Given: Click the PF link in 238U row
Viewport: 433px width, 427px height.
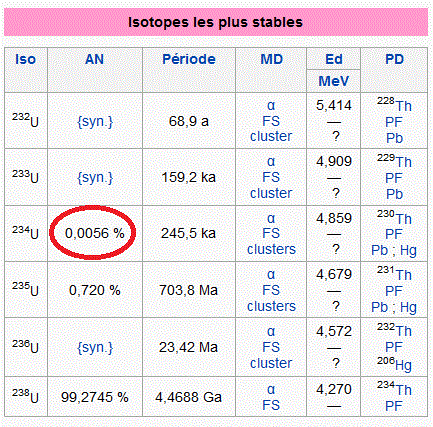Looking at the screenshot, I should pos(394,406).
